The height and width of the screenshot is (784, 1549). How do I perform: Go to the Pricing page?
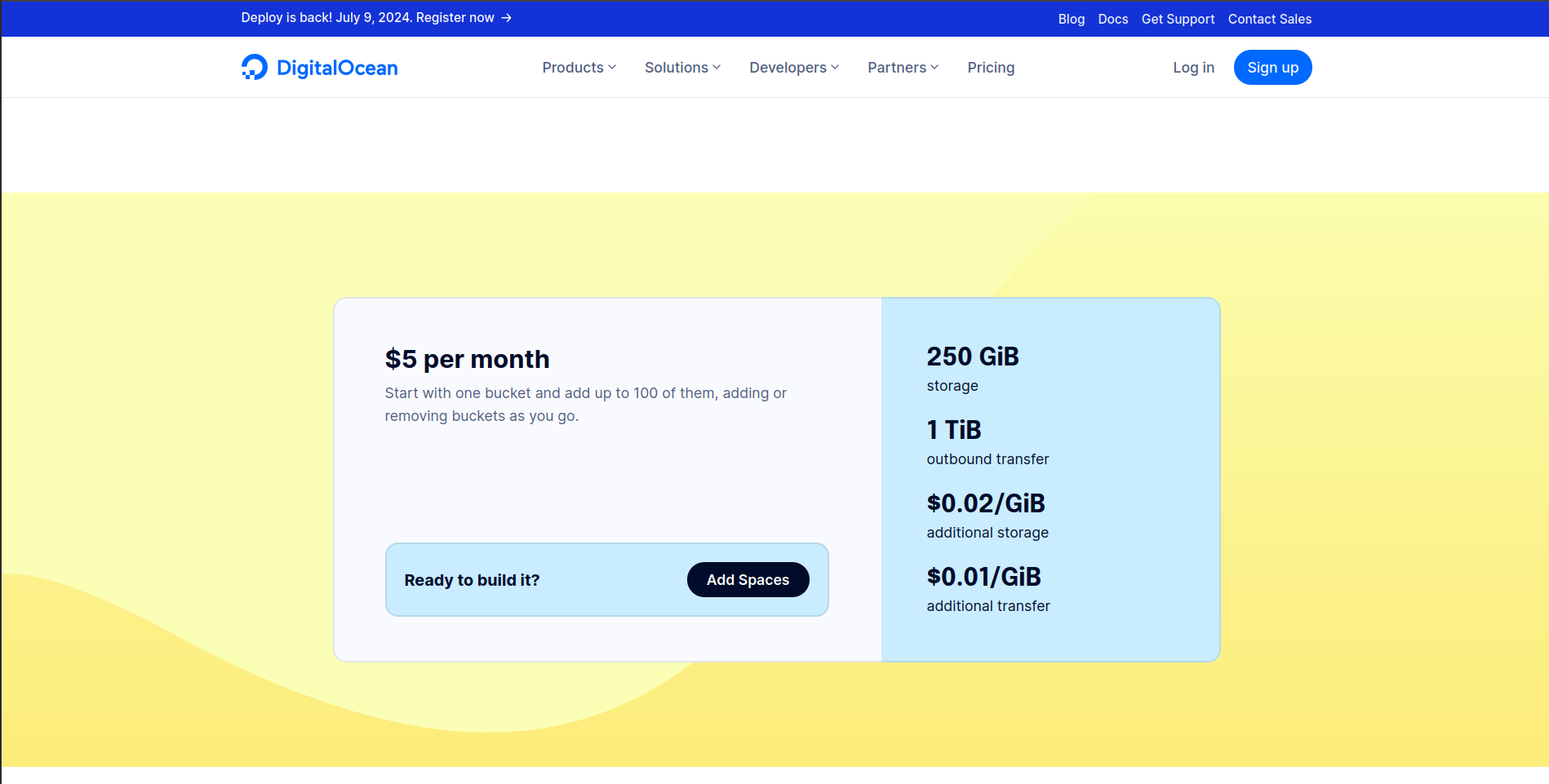pyautogui.click(x=991, y=68)
